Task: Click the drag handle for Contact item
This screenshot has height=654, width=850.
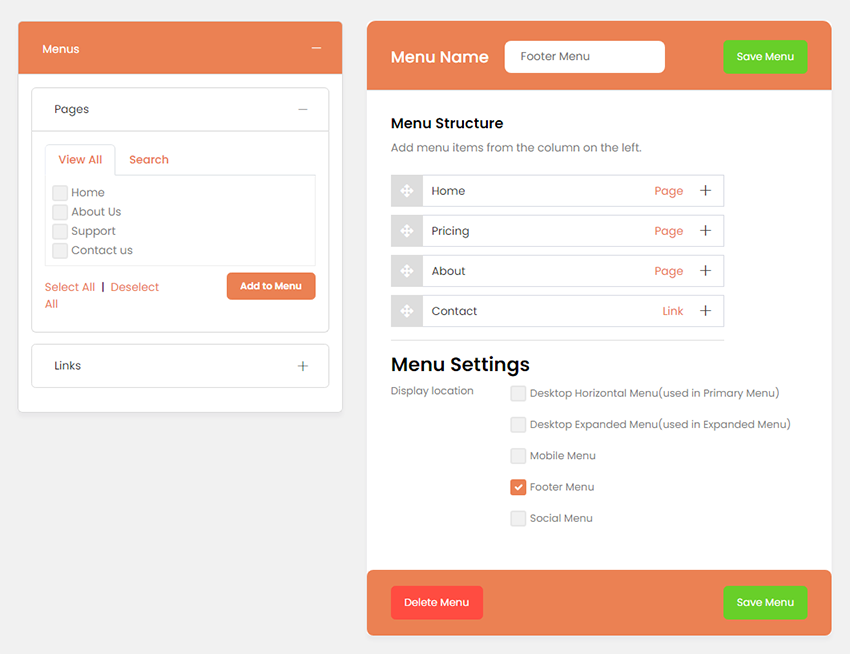Action: pos(407,311)
